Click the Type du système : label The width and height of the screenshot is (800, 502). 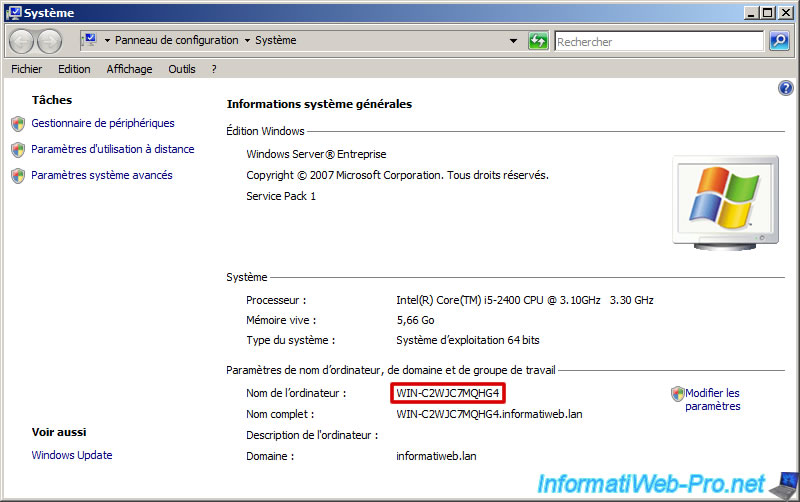290,340
